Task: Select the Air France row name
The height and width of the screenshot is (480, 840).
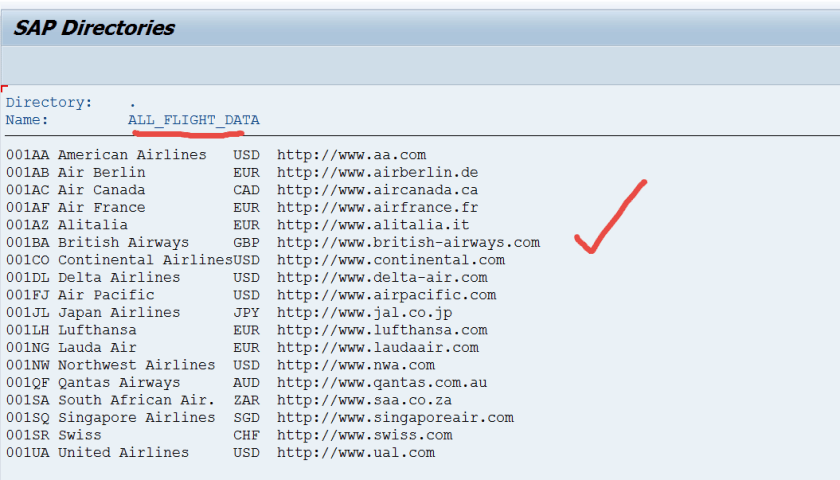Action: [102, 207]
